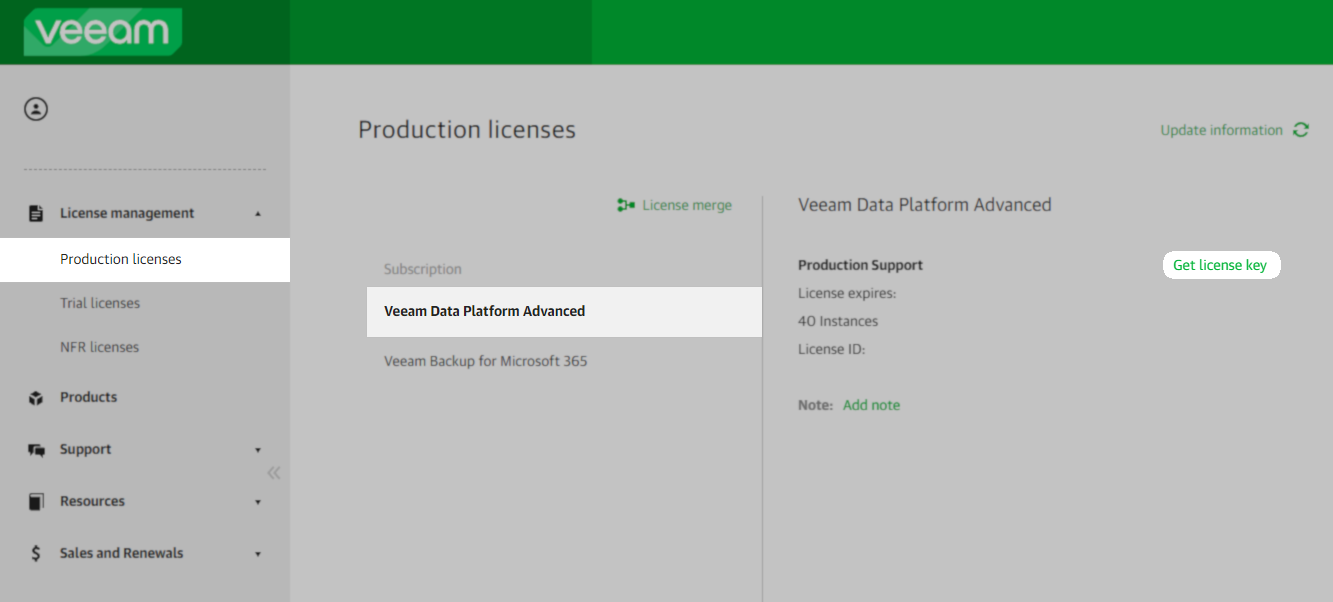
Task: Click the Production Support label
Action: (x=860, y=265)
